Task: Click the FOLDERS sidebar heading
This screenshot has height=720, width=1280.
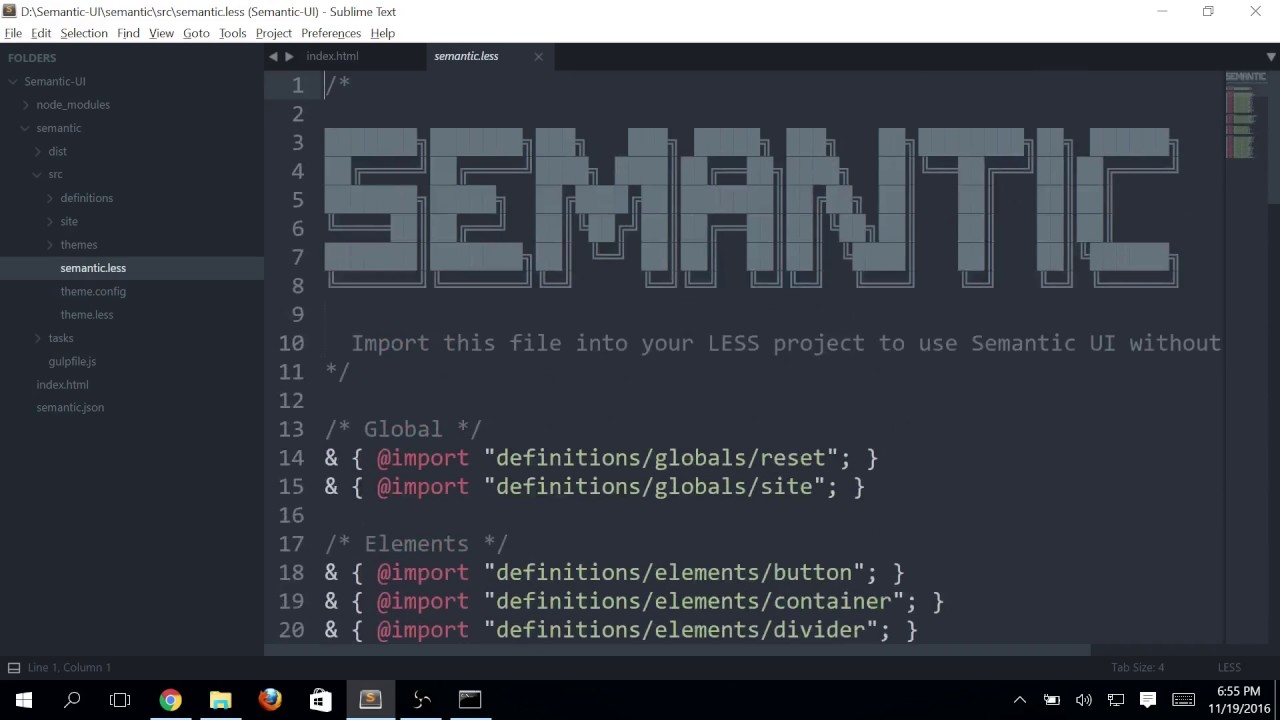Action: pyautogui.click(x=32, y=58)
